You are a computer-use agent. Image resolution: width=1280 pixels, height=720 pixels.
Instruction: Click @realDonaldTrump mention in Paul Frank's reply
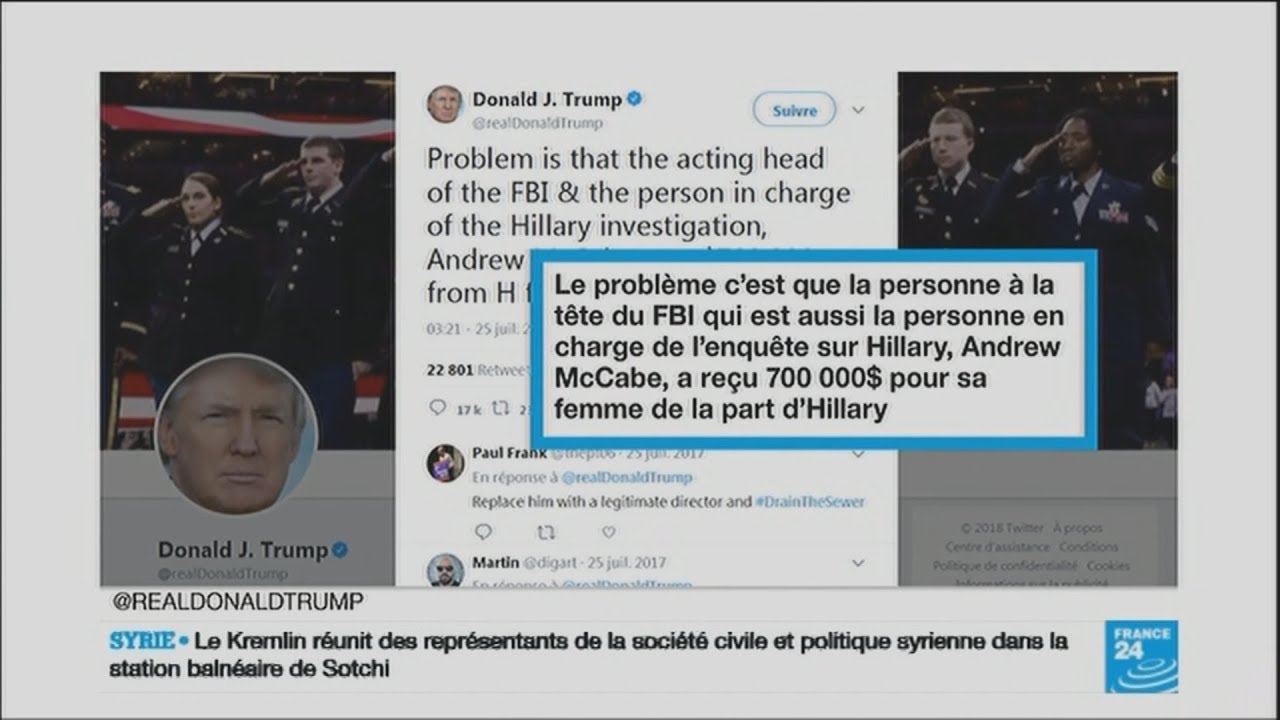pyautogui.click(x=626, y=478)
